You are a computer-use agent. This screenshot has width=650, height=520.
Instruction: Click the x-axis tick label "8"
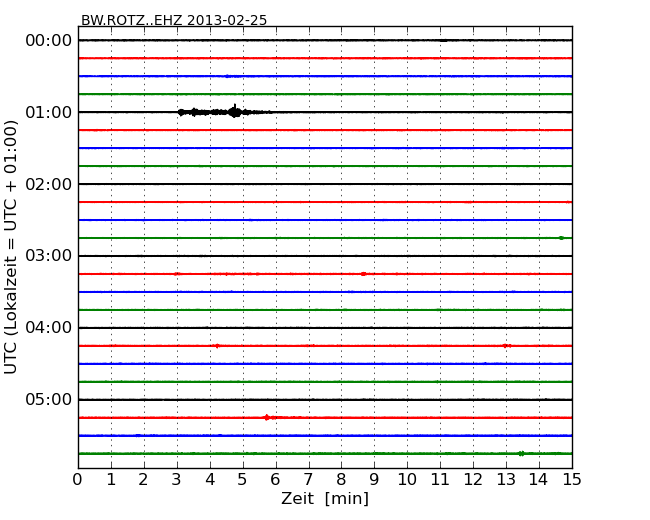click(341, 480)
